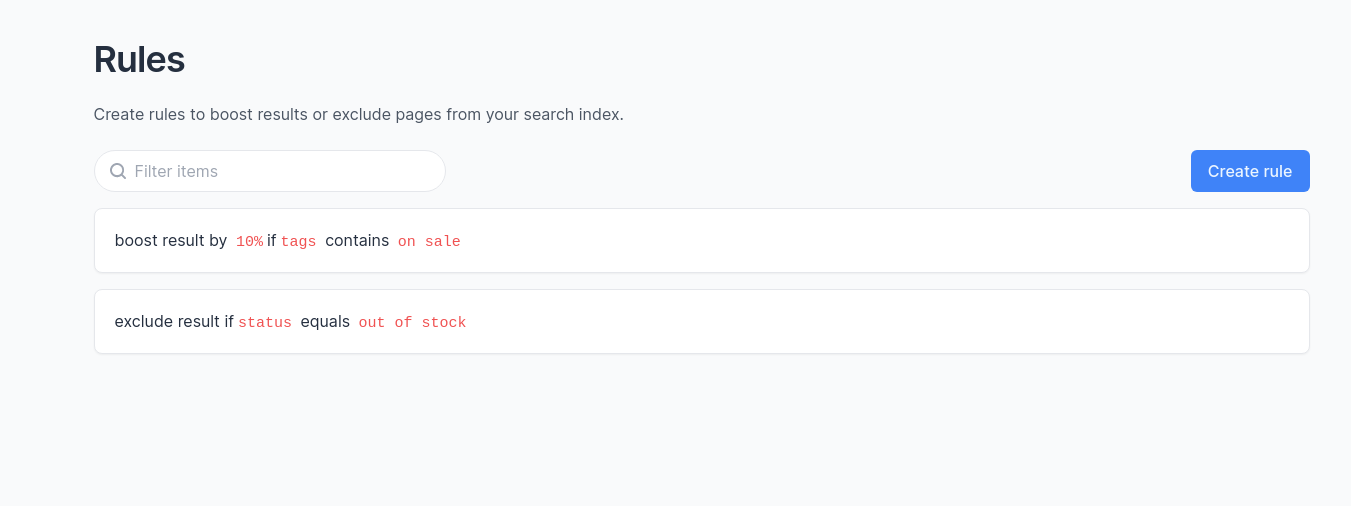Click the status field token
Image resolution: width=1351 pixels, height=506 pixels.
point(265,322)
